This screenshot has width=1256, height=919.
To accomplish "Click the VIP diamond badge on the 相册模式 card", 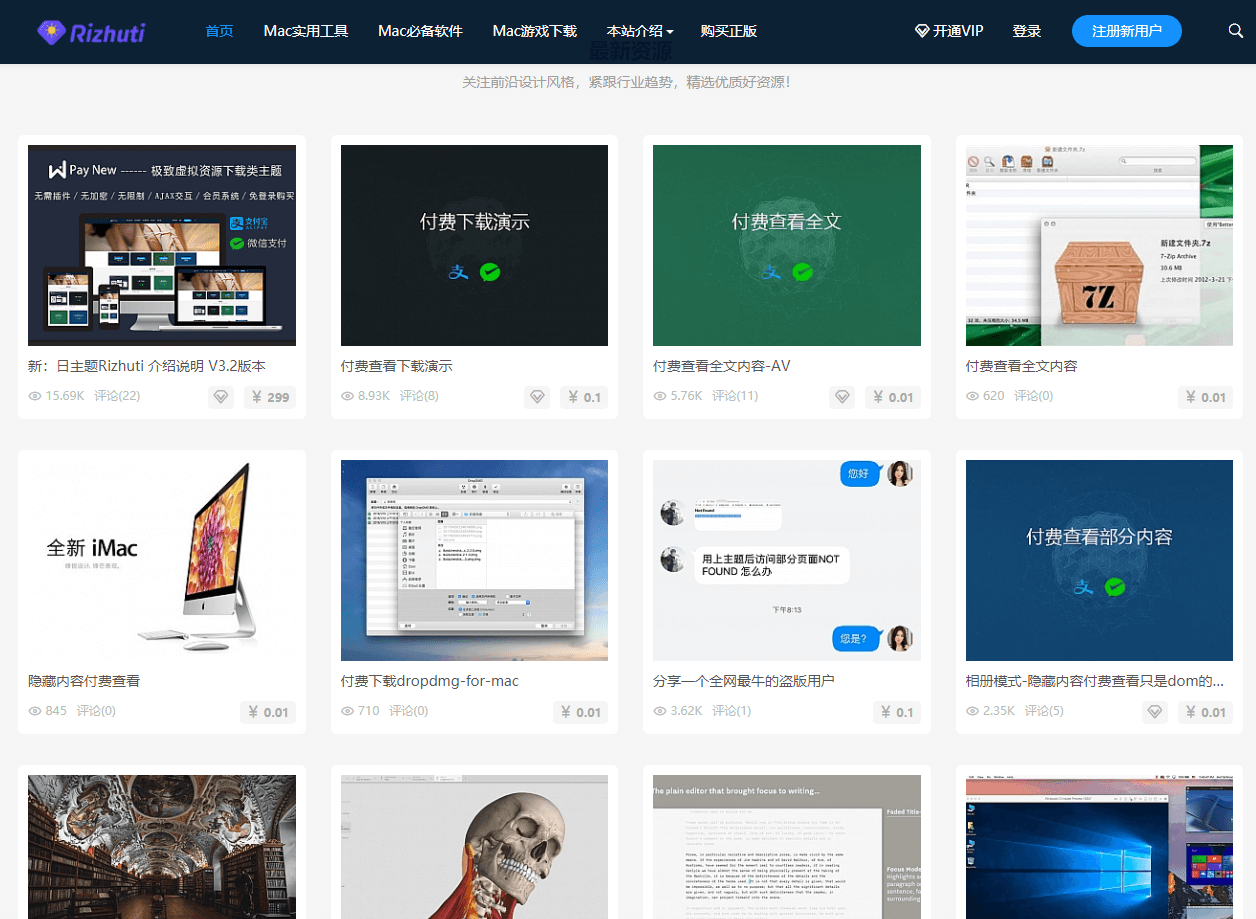I will [1155, 712].
